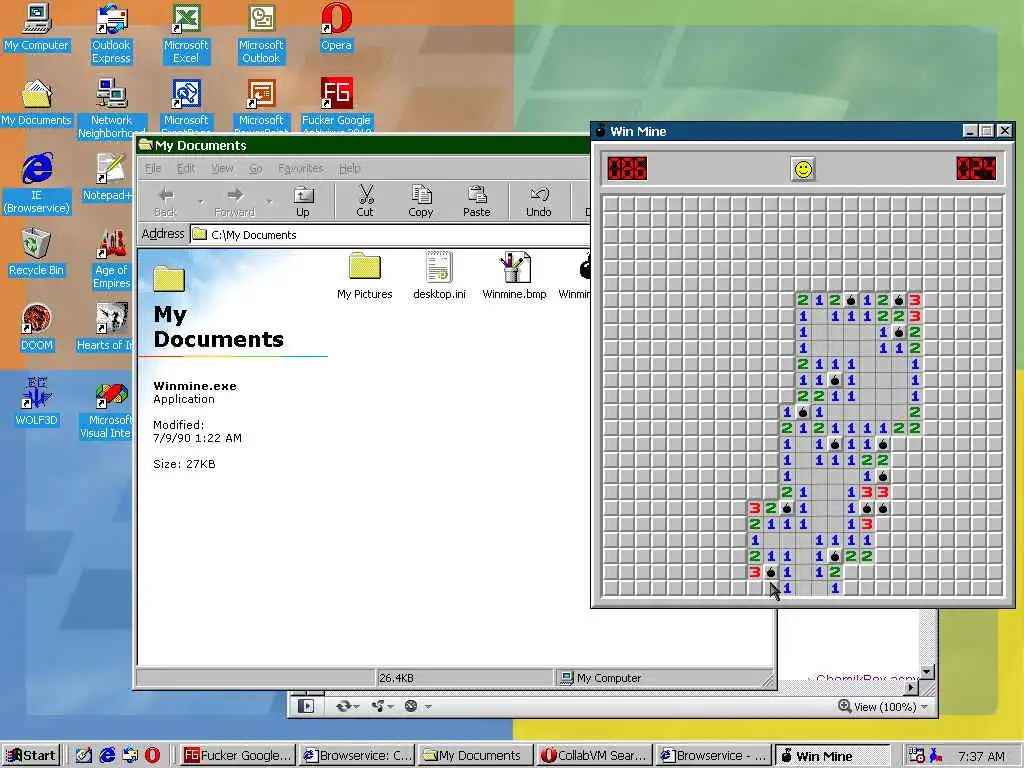Image resolution: width=1024 pixels, height=768 pixels.
Task: Open Outlook Express desktop icon
Action: 111,34
